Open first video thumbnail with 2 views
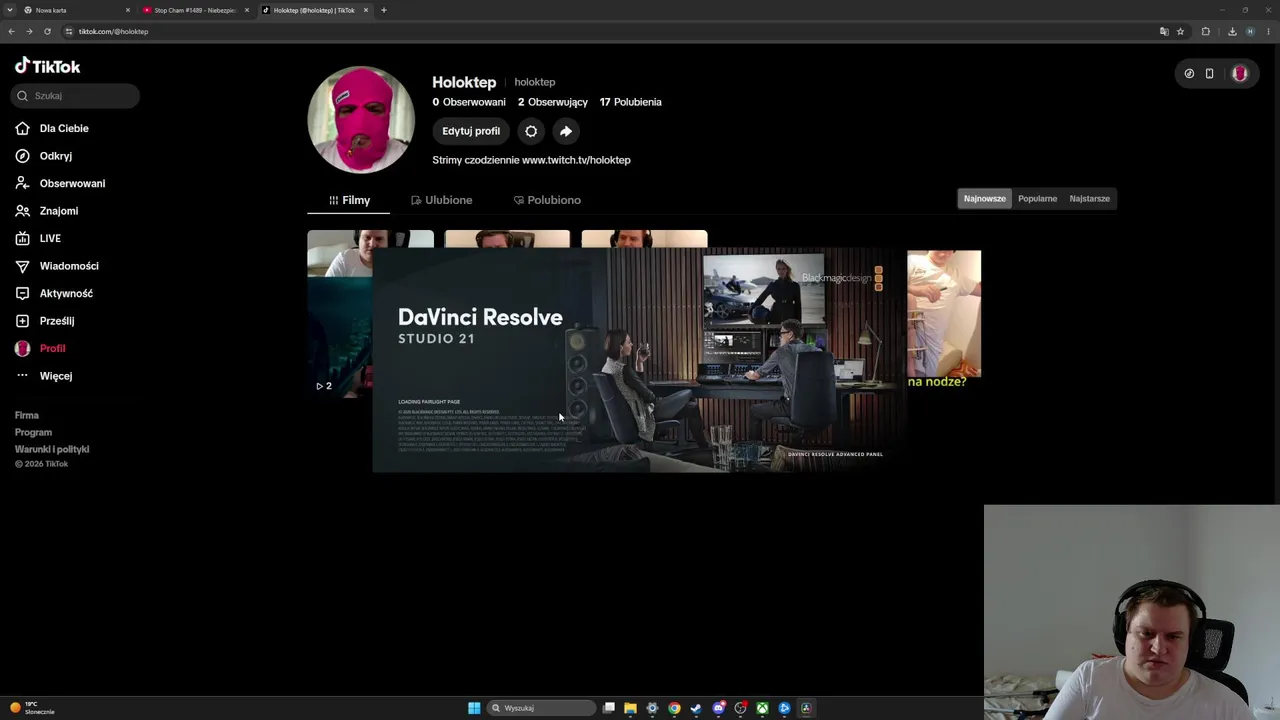Screen dimensions: 1280x720 coord(340,314)
